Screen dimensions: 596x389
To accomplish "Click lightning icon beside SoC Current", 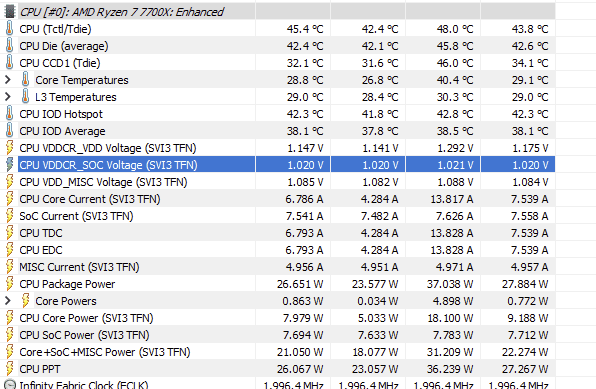I will pyautogui.click(x=10, y=216).
